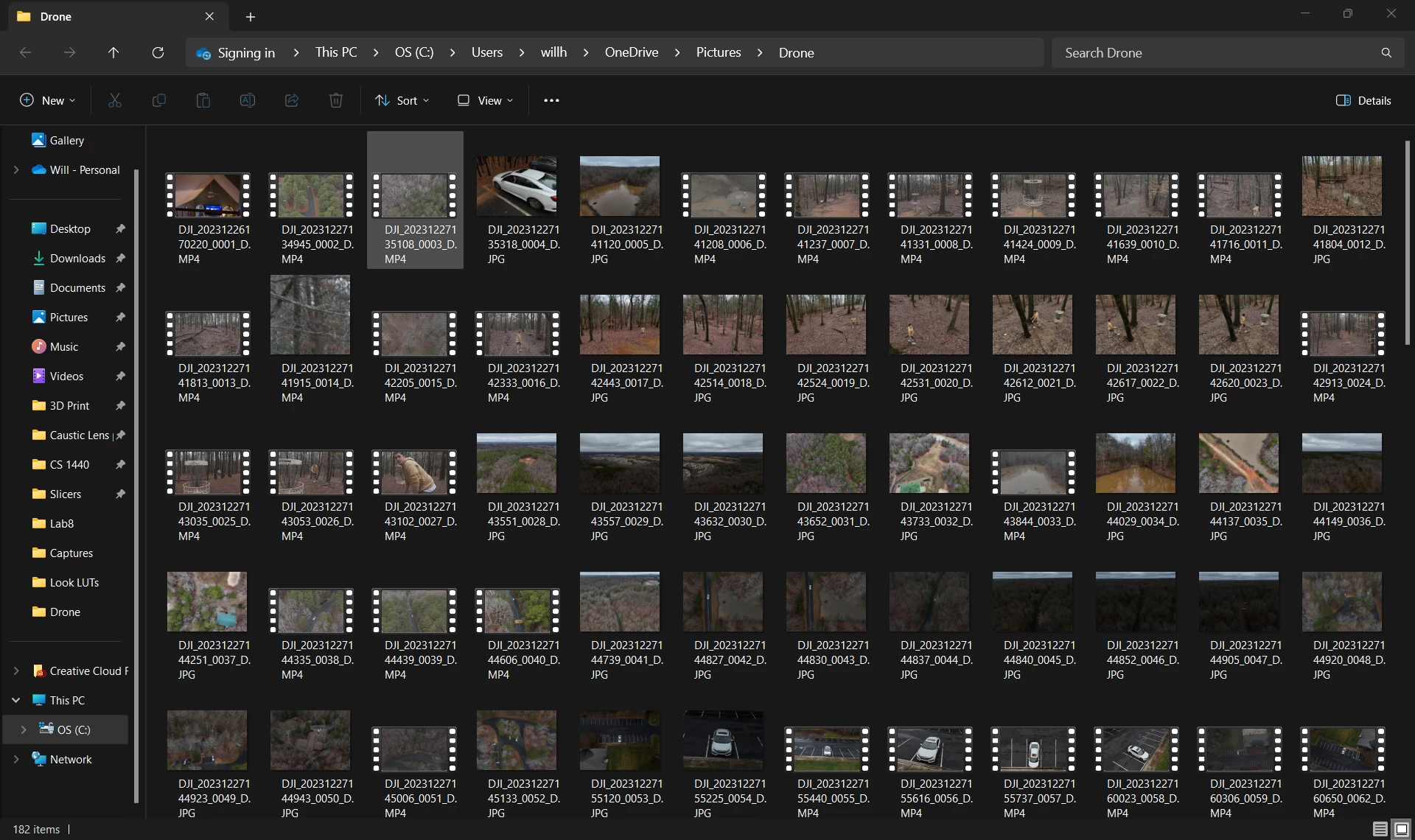Click the Cut scissors icon
This screenshot has height=840, width=1415.
[115, 100]
